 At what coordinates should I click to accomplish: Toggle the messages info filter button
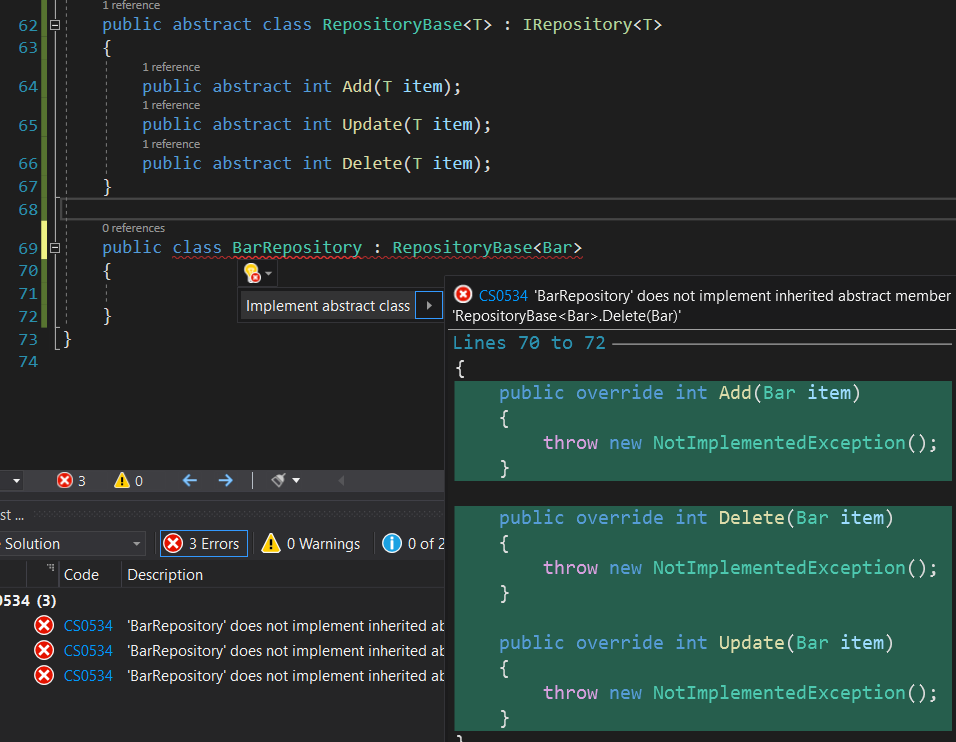click(x=413, y=543)
